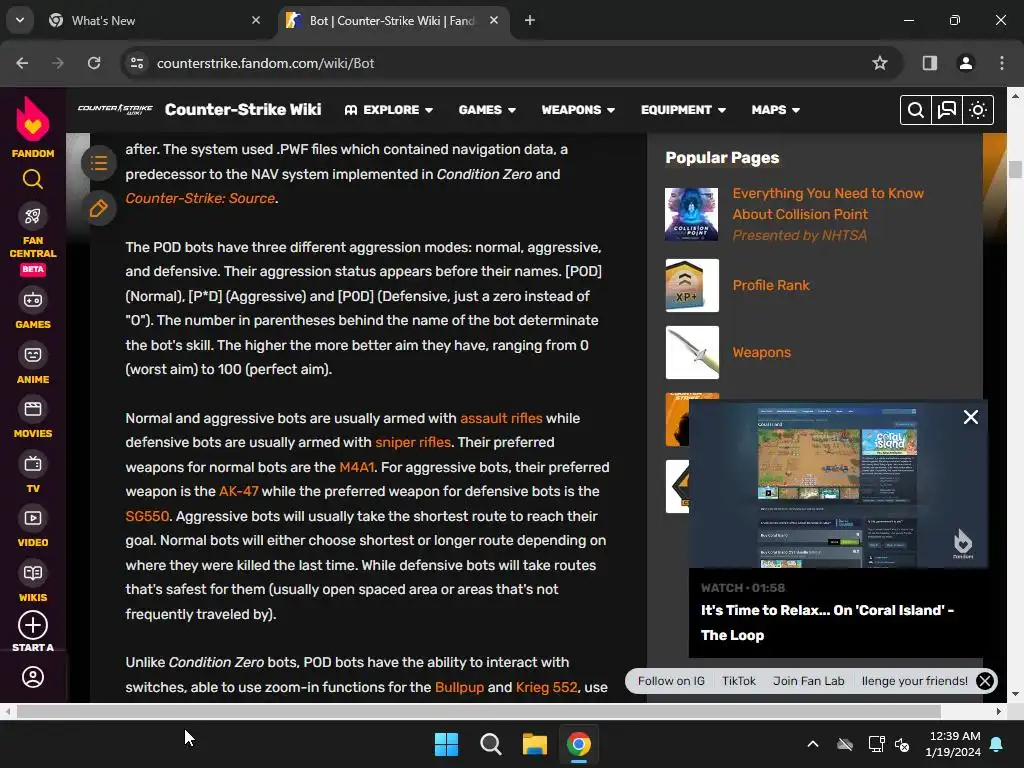1024x768 pixels.
Task: Open Chrome side panel icon
Action: pos(929,63)
